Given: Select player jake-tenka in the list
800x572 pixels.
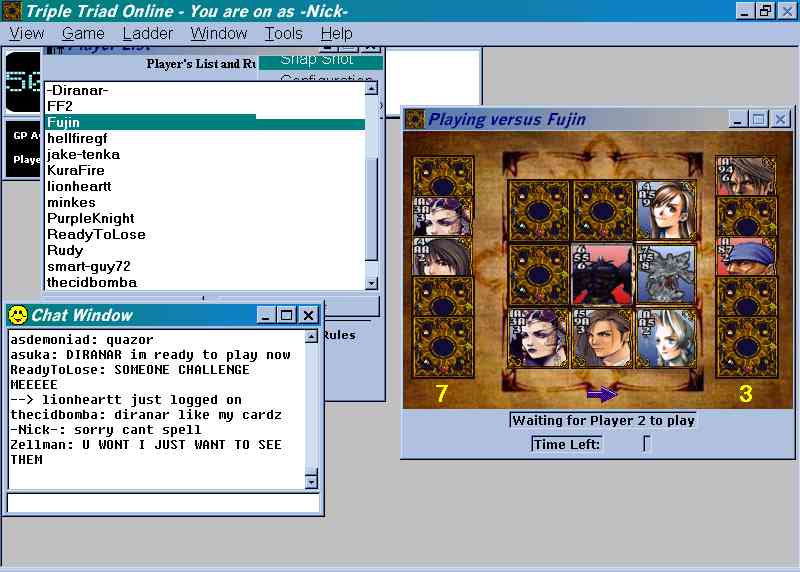Looking at the screenshot, I should (205, 154).
